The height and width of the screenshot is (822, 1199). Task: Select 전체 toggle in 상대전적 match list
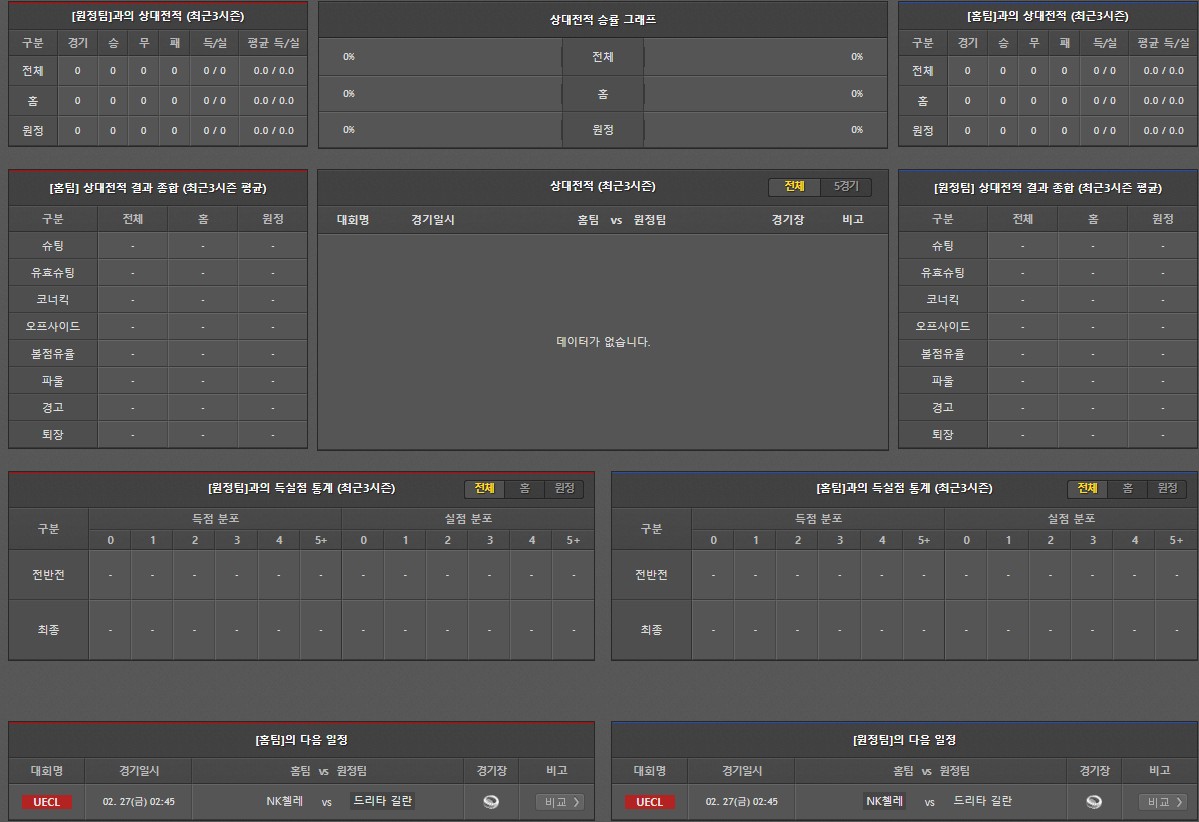[x=794, y=187]
